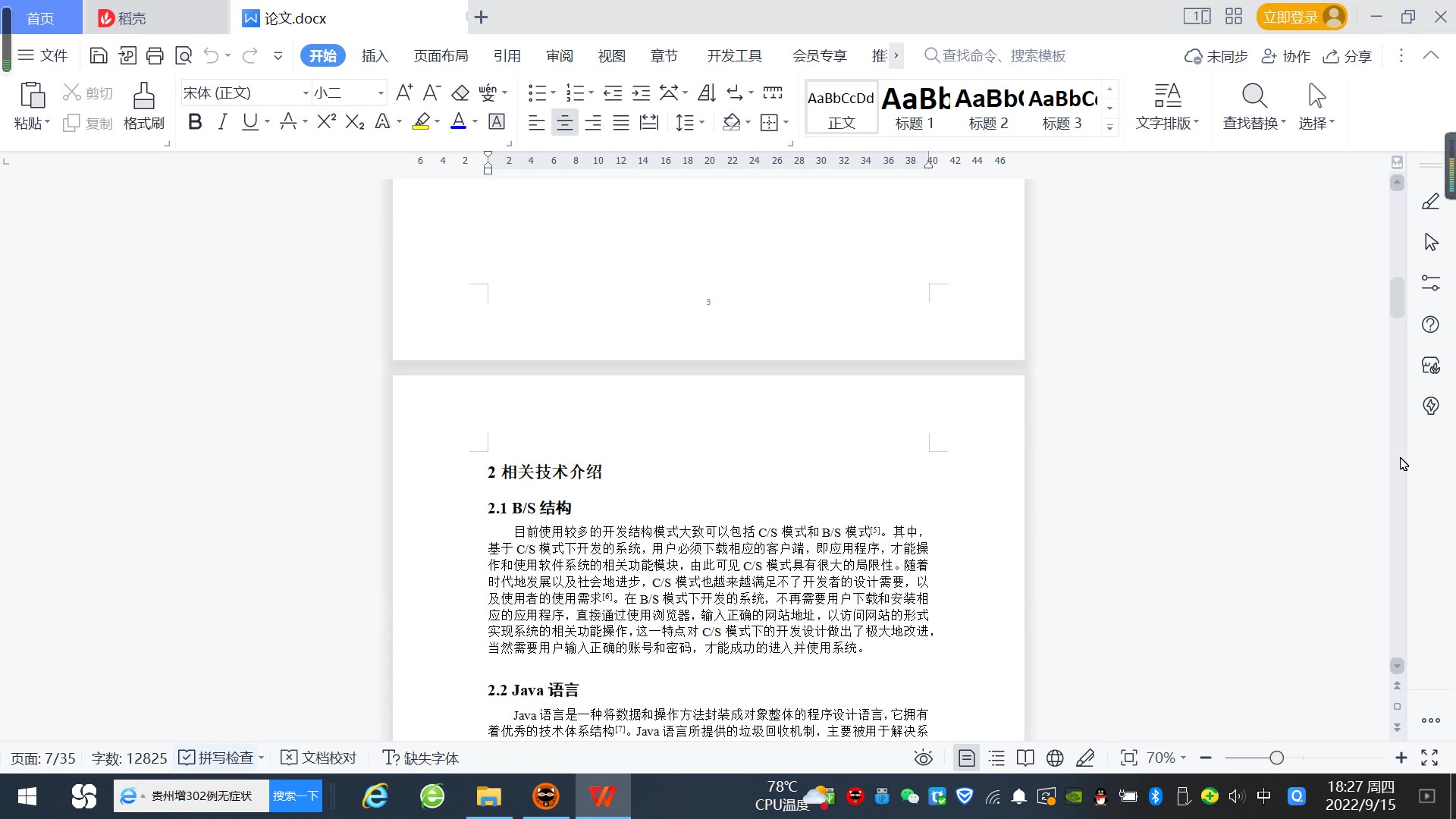Click the Print icon in quick access toolbar
Screen dimensions: 1456x819
click(x=155, y=55)
